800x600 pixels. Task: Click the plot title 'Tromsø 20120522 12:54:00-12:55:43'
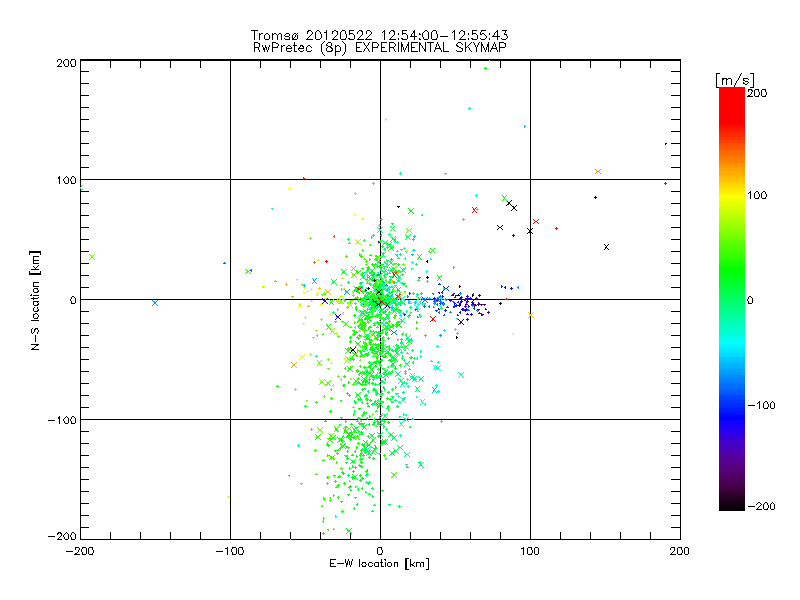pos(379,35)
